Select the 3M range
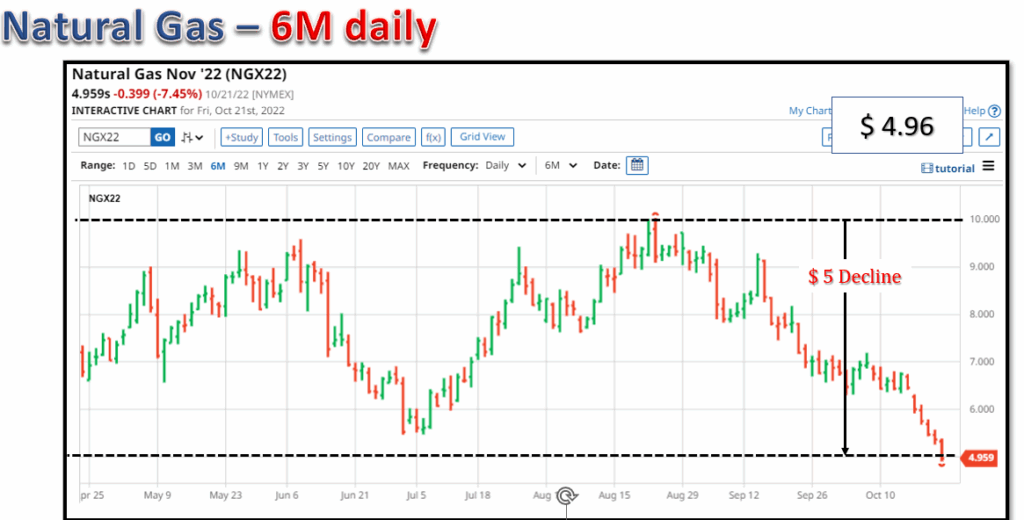Screen dimensions: 1024x520 [x=194, y=165]
